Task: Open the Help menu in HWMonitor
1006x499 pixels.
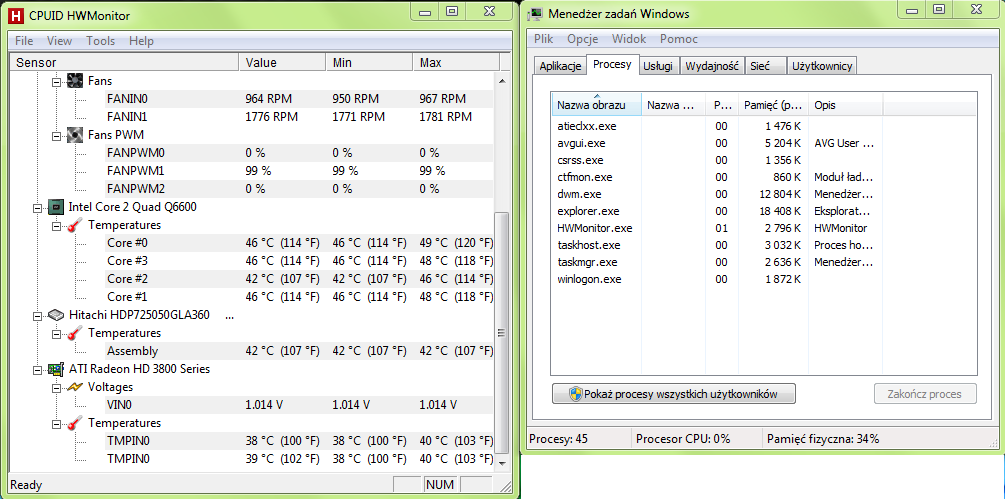Action: [141, 40]
